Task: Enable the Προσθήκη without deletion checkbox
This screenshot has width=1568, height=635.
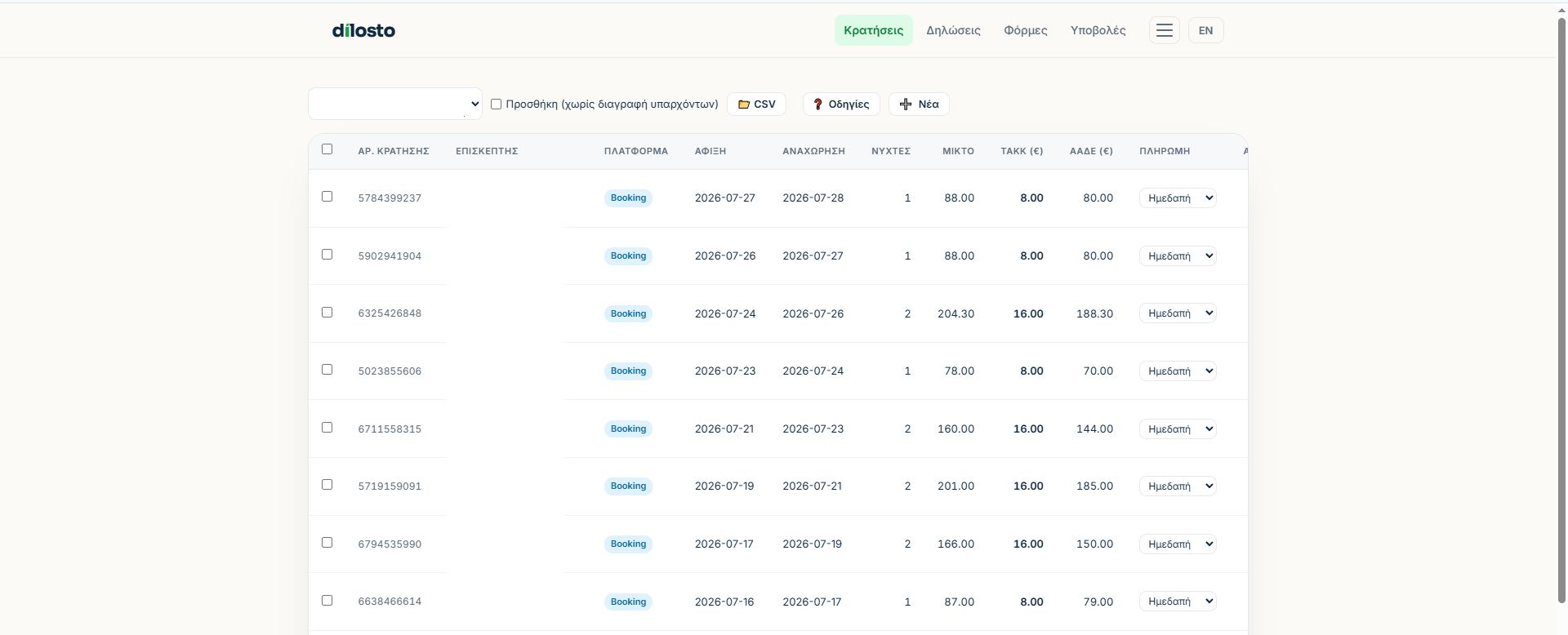Action: 496,104
